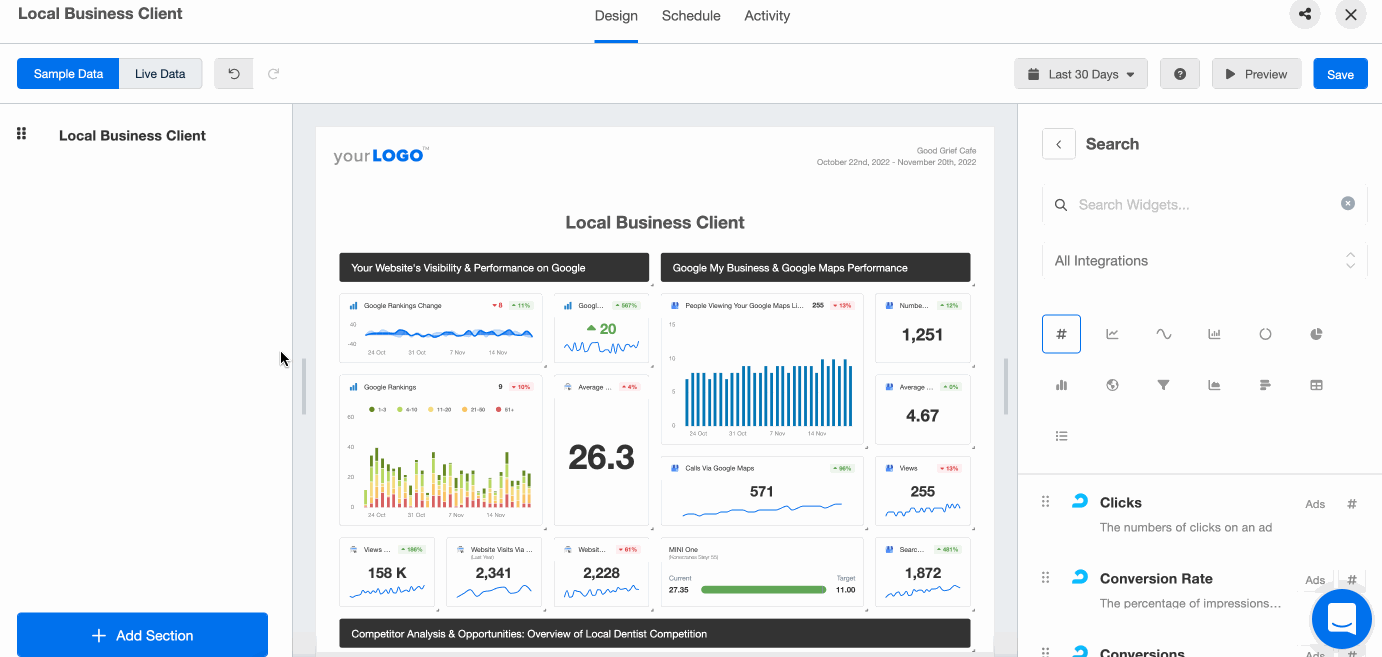This screenshot has width=1382, height=657.
Task: Choose the list widget type icon
Action: coord(1061,436)
